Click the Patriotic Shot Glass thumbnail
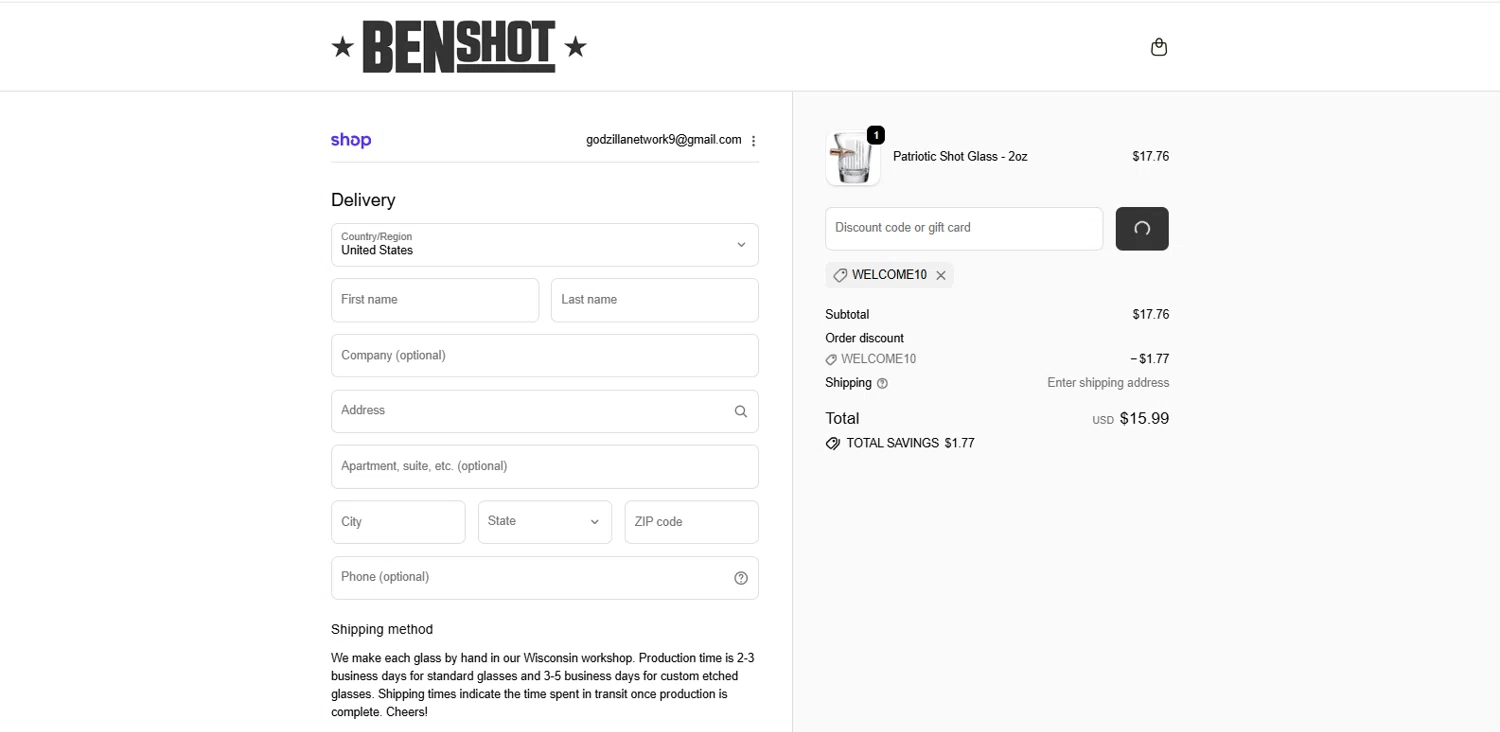Image resolution: width=1500 pixels, height=732 pixels. [853, 158]
